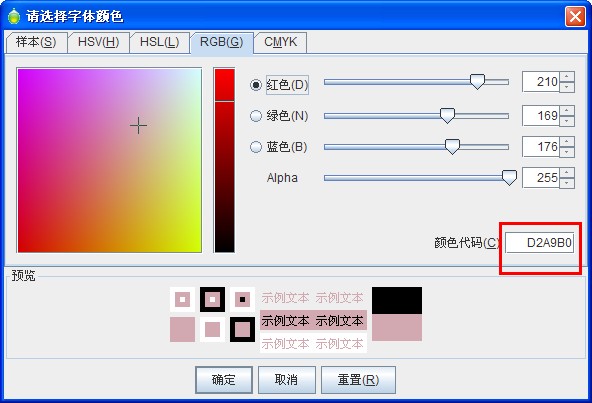Click the 取消 button

pyautogui.click(x=287, y=380)
